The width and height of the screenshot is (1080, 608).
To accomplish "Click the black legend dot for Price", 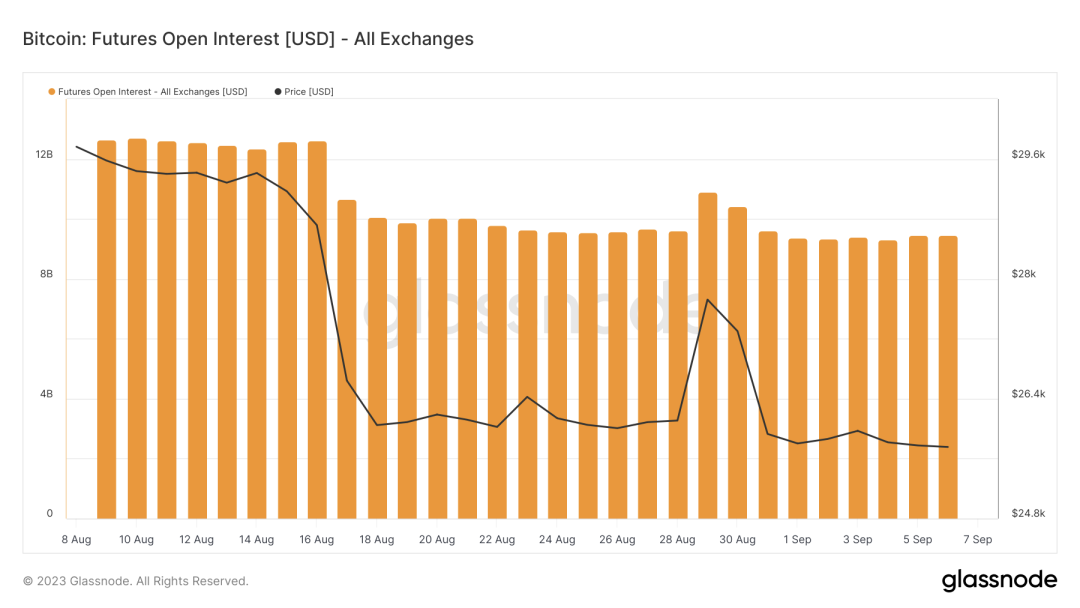I will click(278, 92).
